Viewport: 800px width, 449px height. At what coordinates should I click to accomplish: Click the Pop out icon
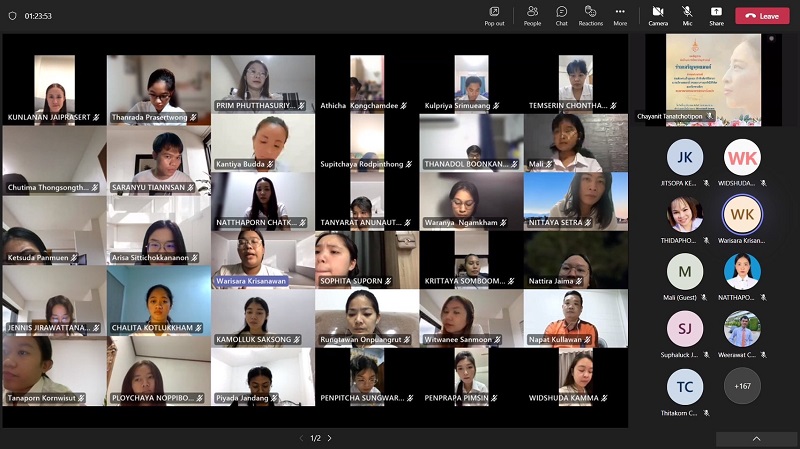[494, 15]
